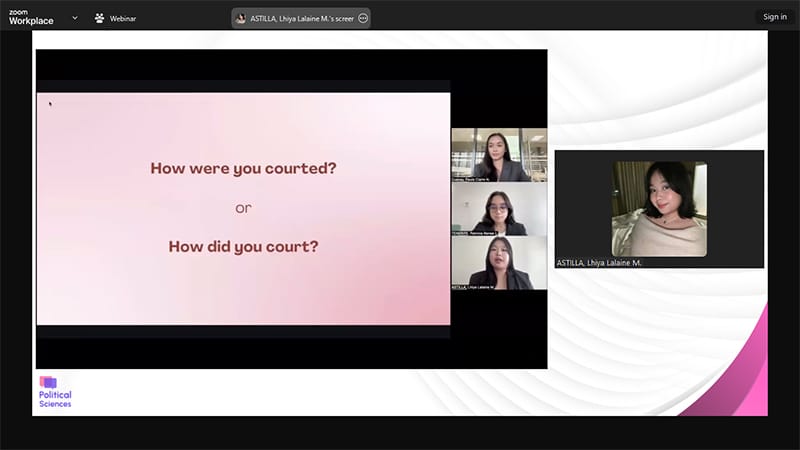This screenshot has width=800, height=450.
Task: Click the word "or" on the slide
Action: [x=243, y=208]
